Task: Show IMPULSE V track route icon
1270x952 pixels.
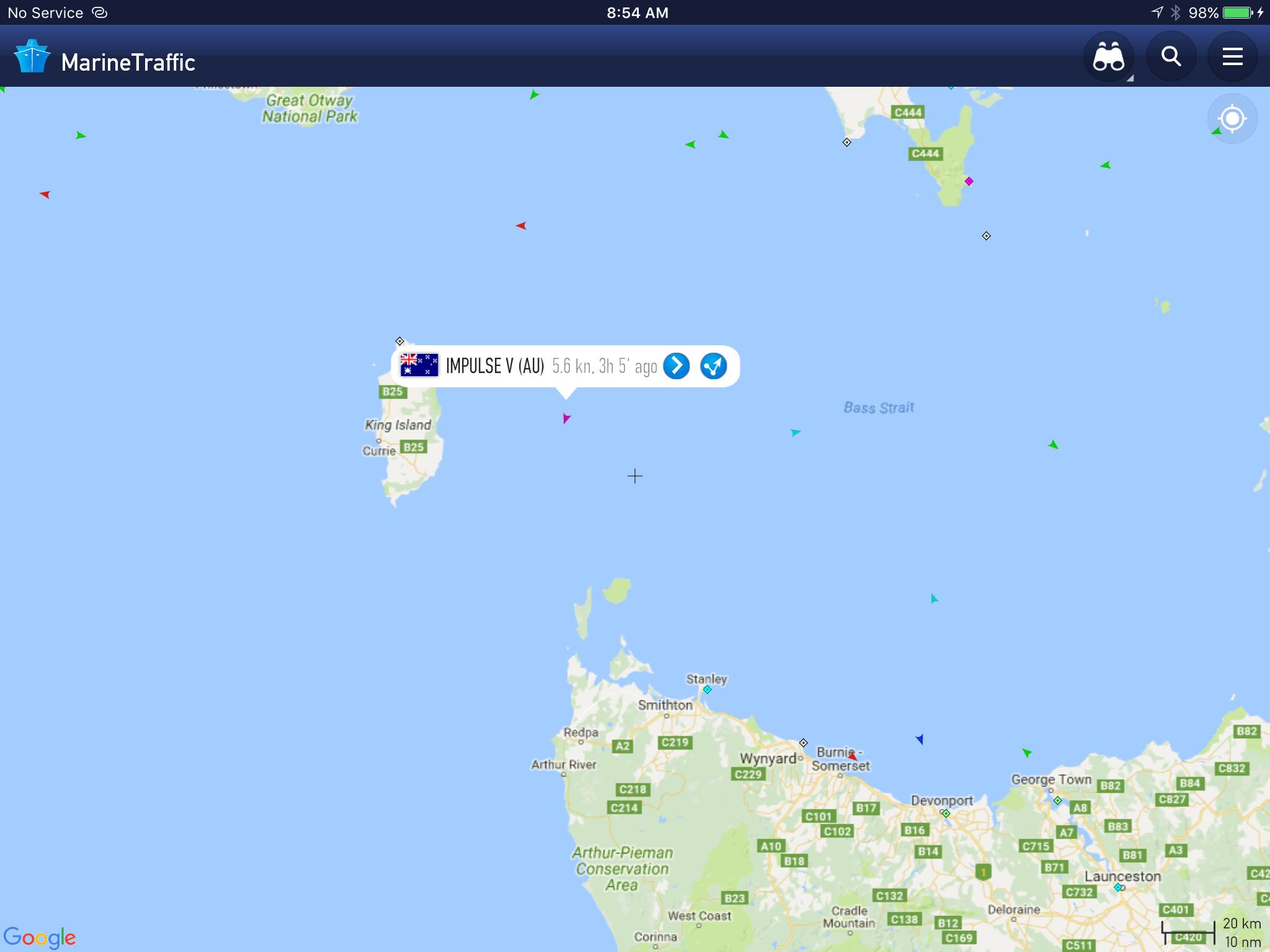Action: 713,366
